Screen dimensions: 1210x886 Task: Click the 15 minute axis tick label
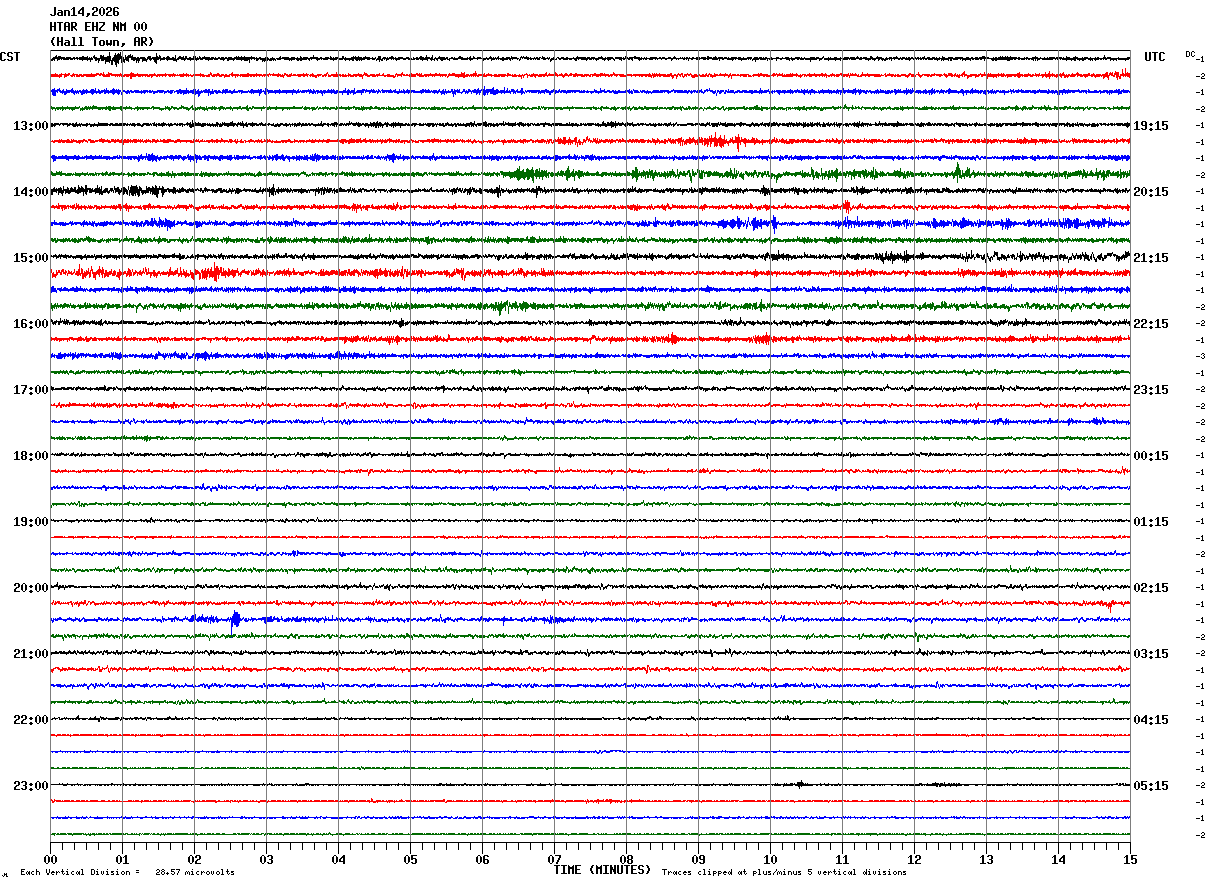(x=1130, y=859)
